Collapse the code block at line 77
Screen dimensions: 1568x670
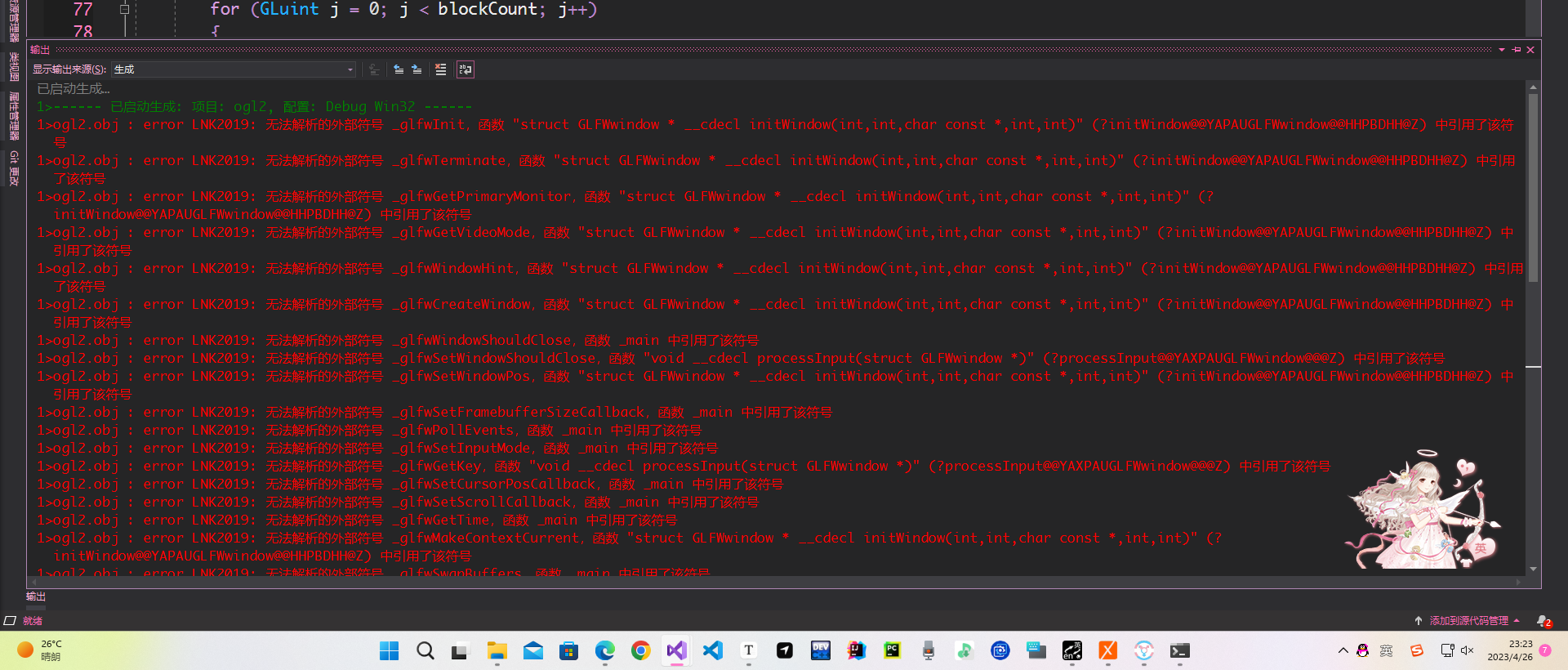[x=124, y=9]
